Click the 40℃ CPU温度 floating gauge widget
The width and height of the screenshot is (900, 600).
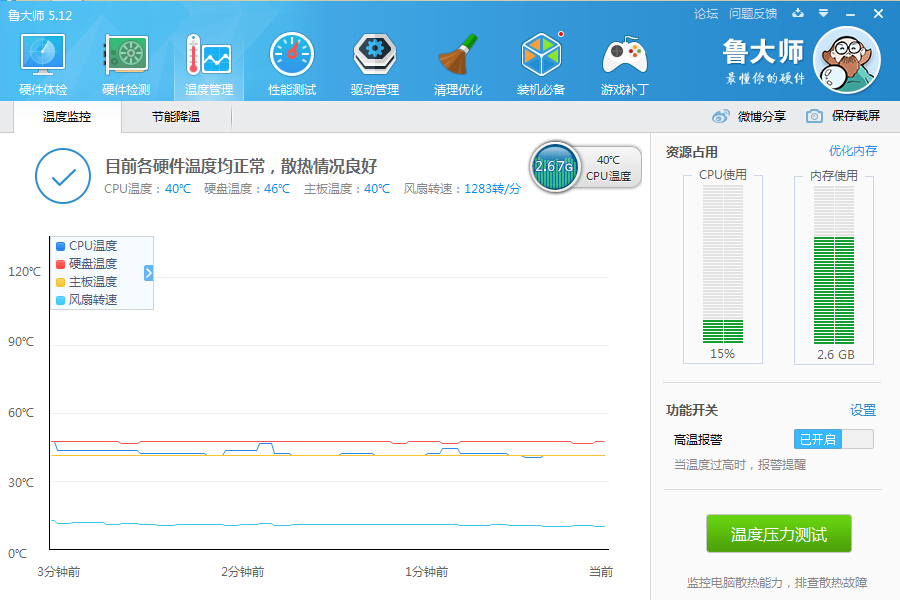586,167
